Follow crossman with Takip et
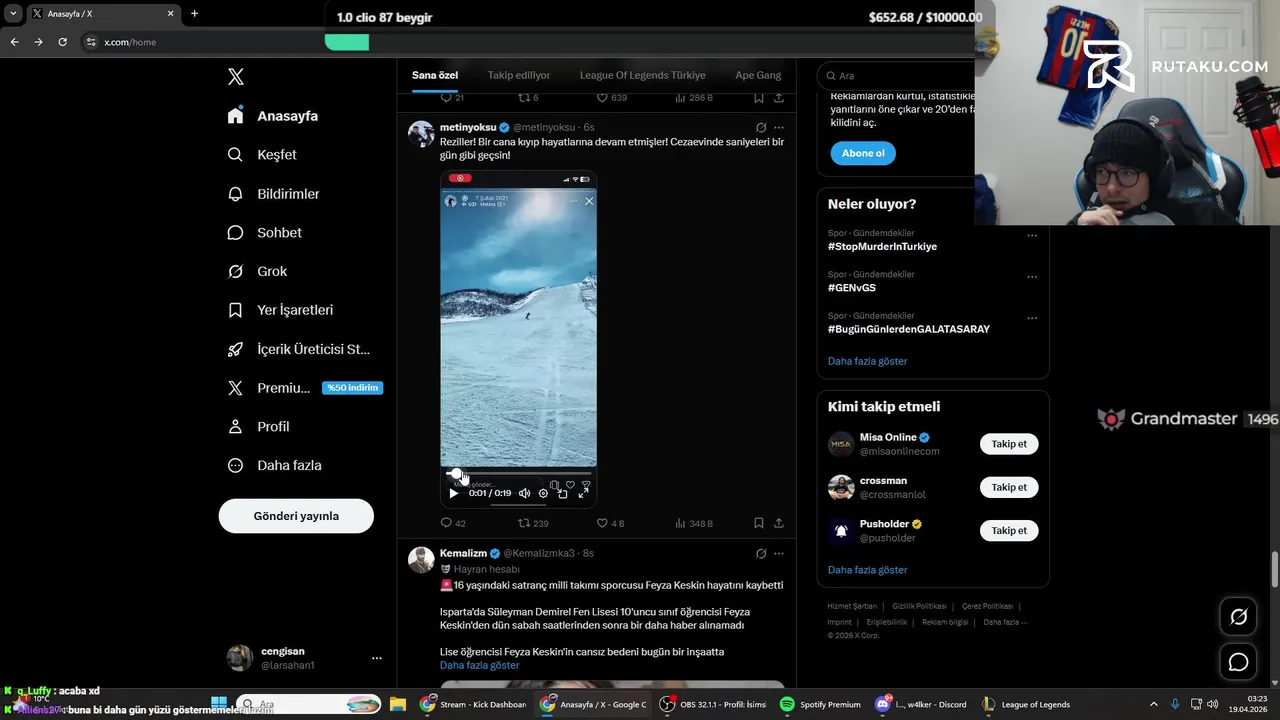The image size is (1280, 720). (x=1009, y=488)
